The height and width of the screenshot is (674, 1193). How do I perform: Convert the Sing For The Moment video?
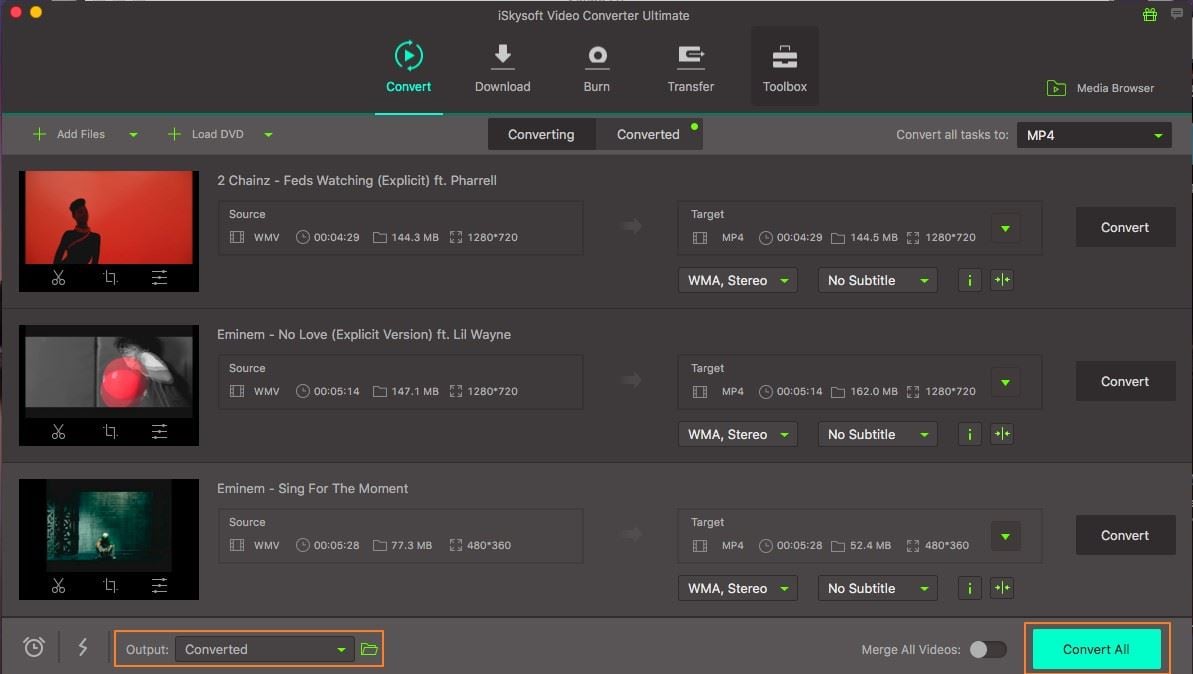click(x=1125, y=536)
